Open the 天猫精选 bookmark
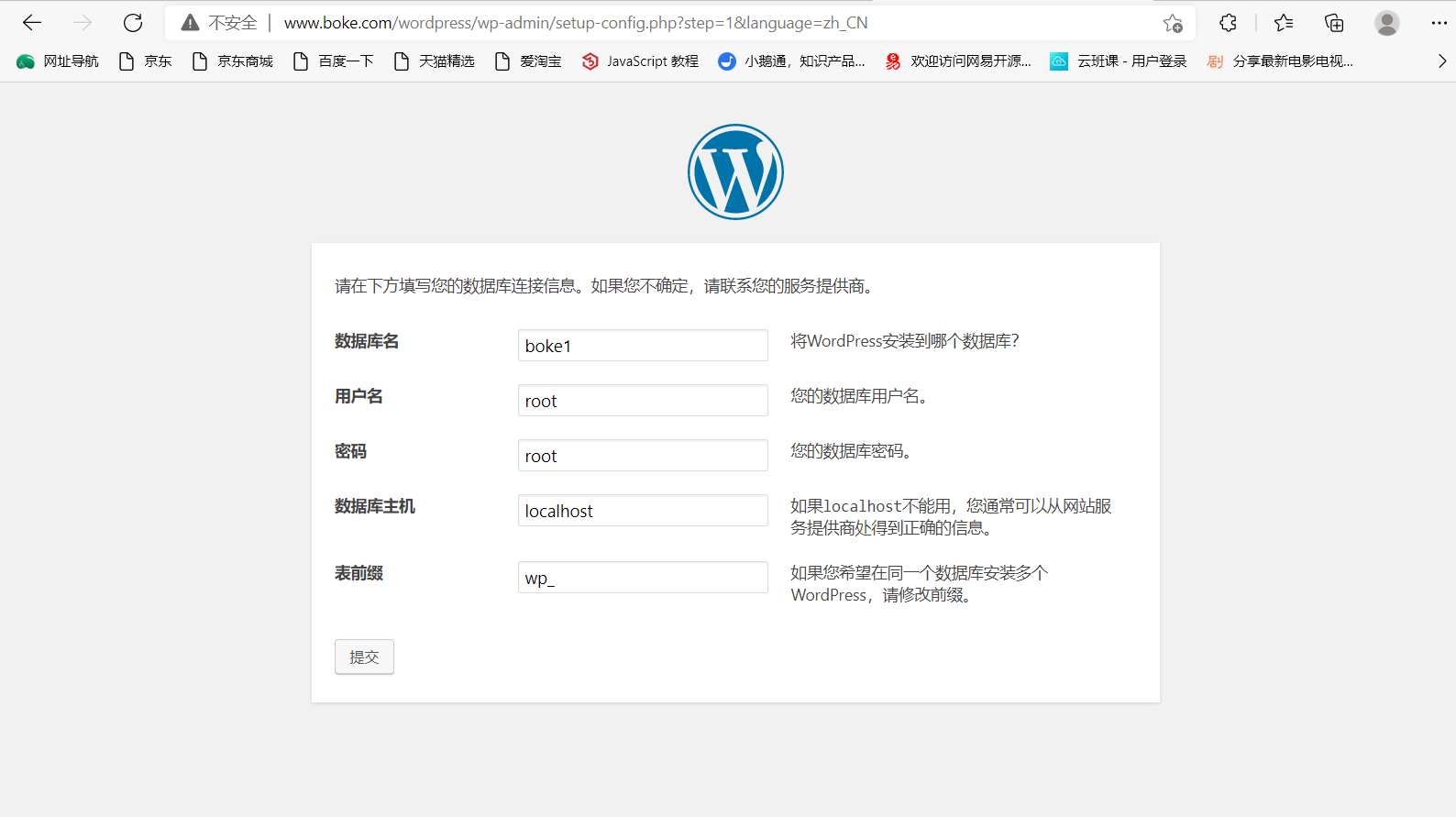This screenshot has height=817, width=1456. [435, 61]
